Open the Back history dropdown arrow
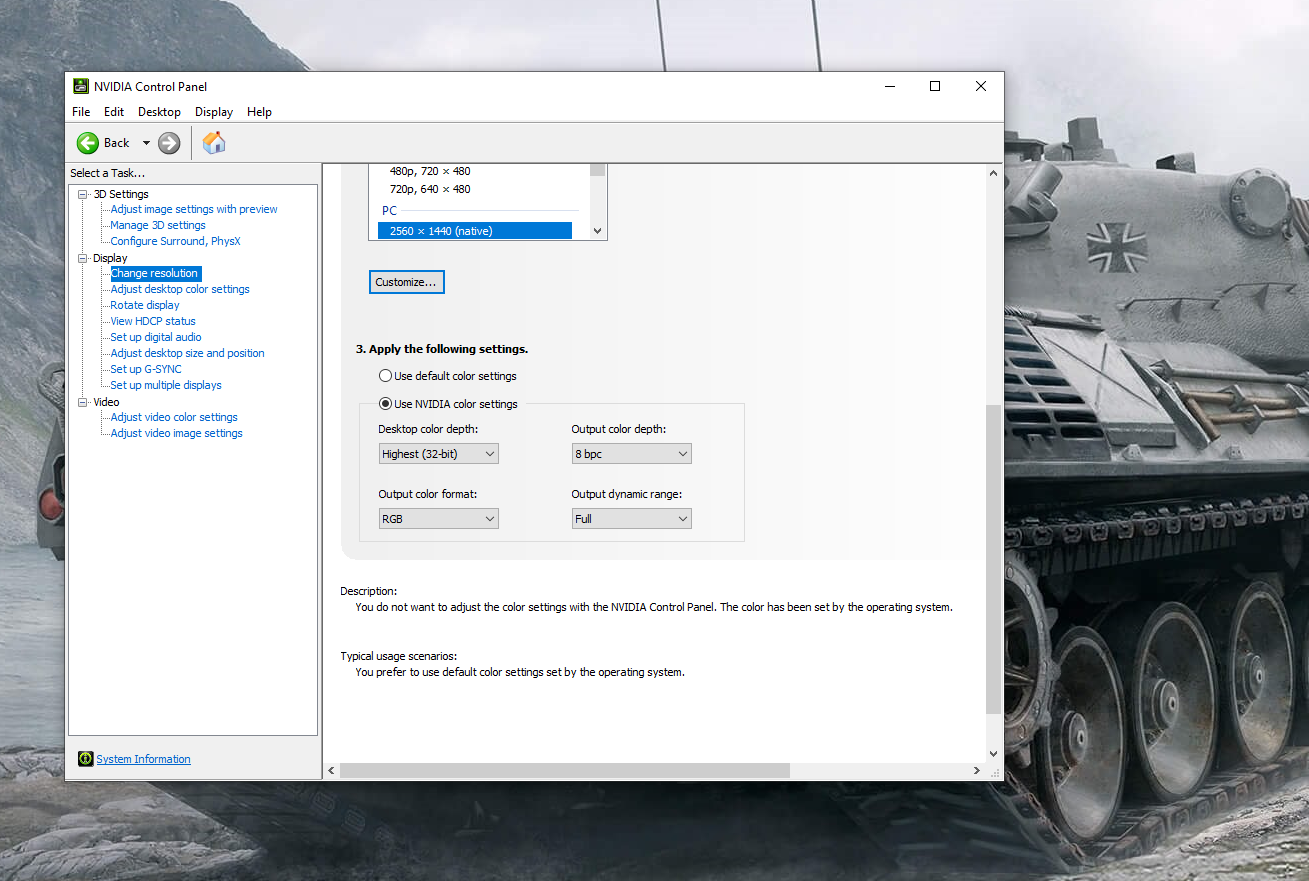Screen dimensions: 1309x881 146,143
